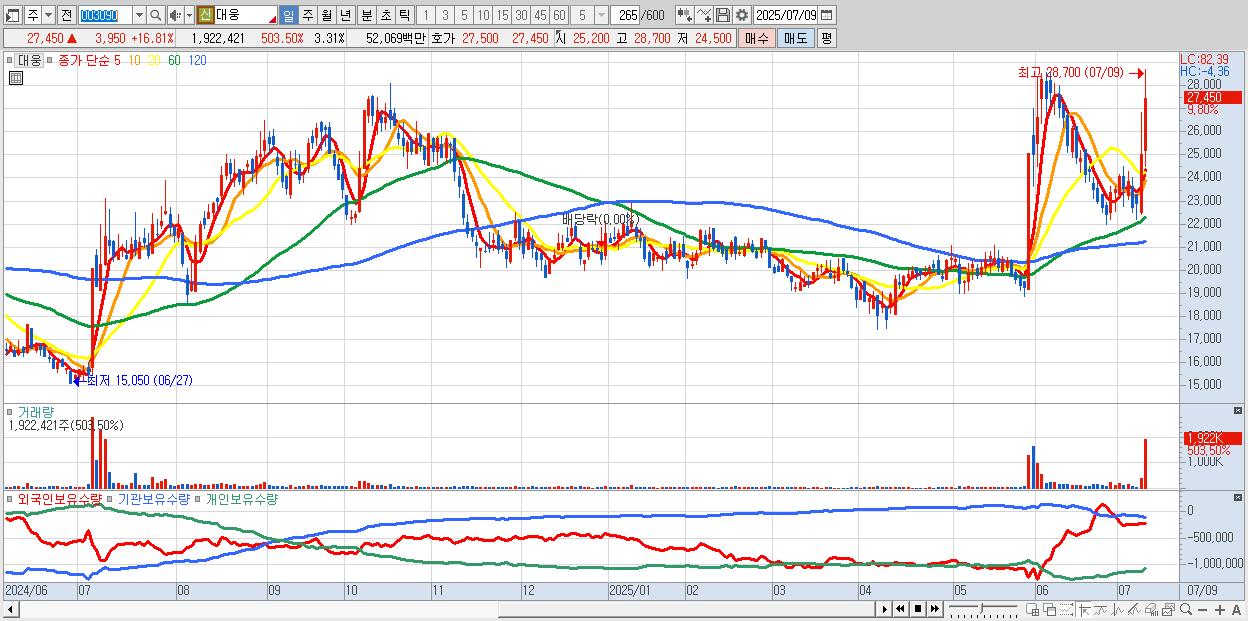Image resolution: width=1248 pixels, height=621 pixels.
Task: Select monthly 월 period toggle
Action: pyautogui.click(x=326, y=15)
